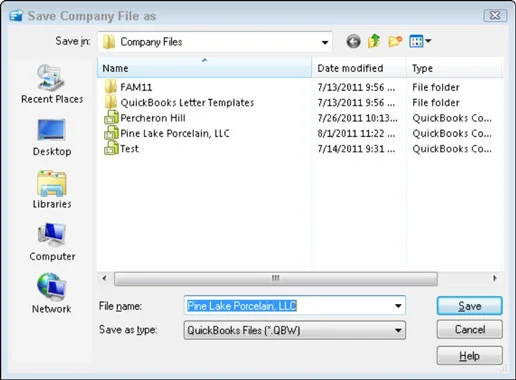Open Recent Places in sidebar
This screenshot has width=516, height=380.
pyautogui.click(x=52, y=84)
